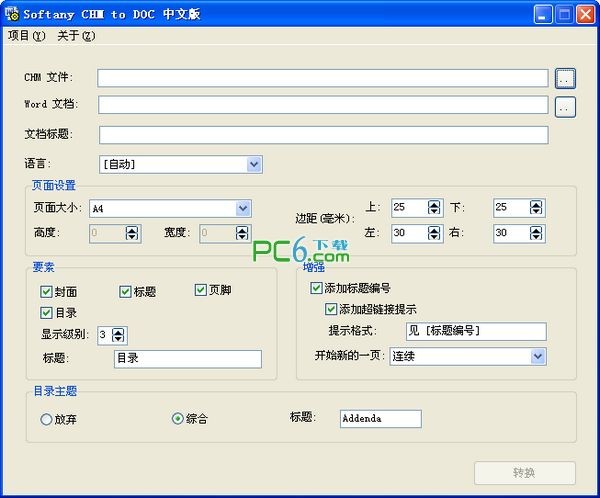
Task: Toggle the 目录 checkbox
Action: point(46,313)
